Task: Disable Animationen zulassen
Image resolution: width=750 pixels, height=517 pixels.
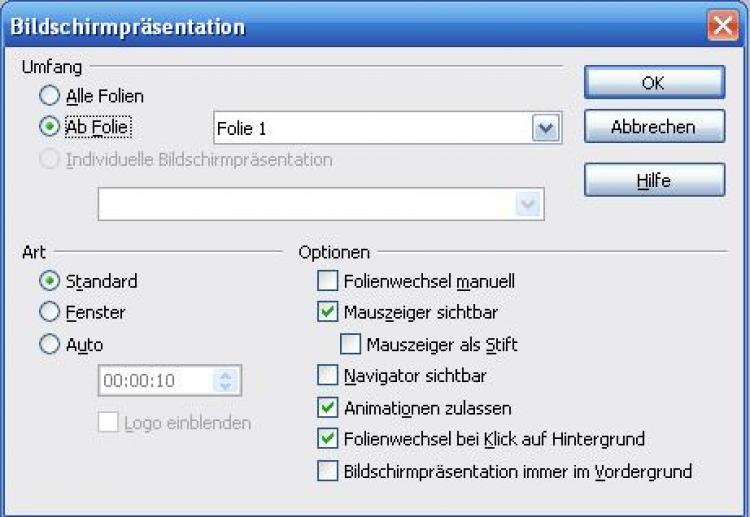Action: 328,408
